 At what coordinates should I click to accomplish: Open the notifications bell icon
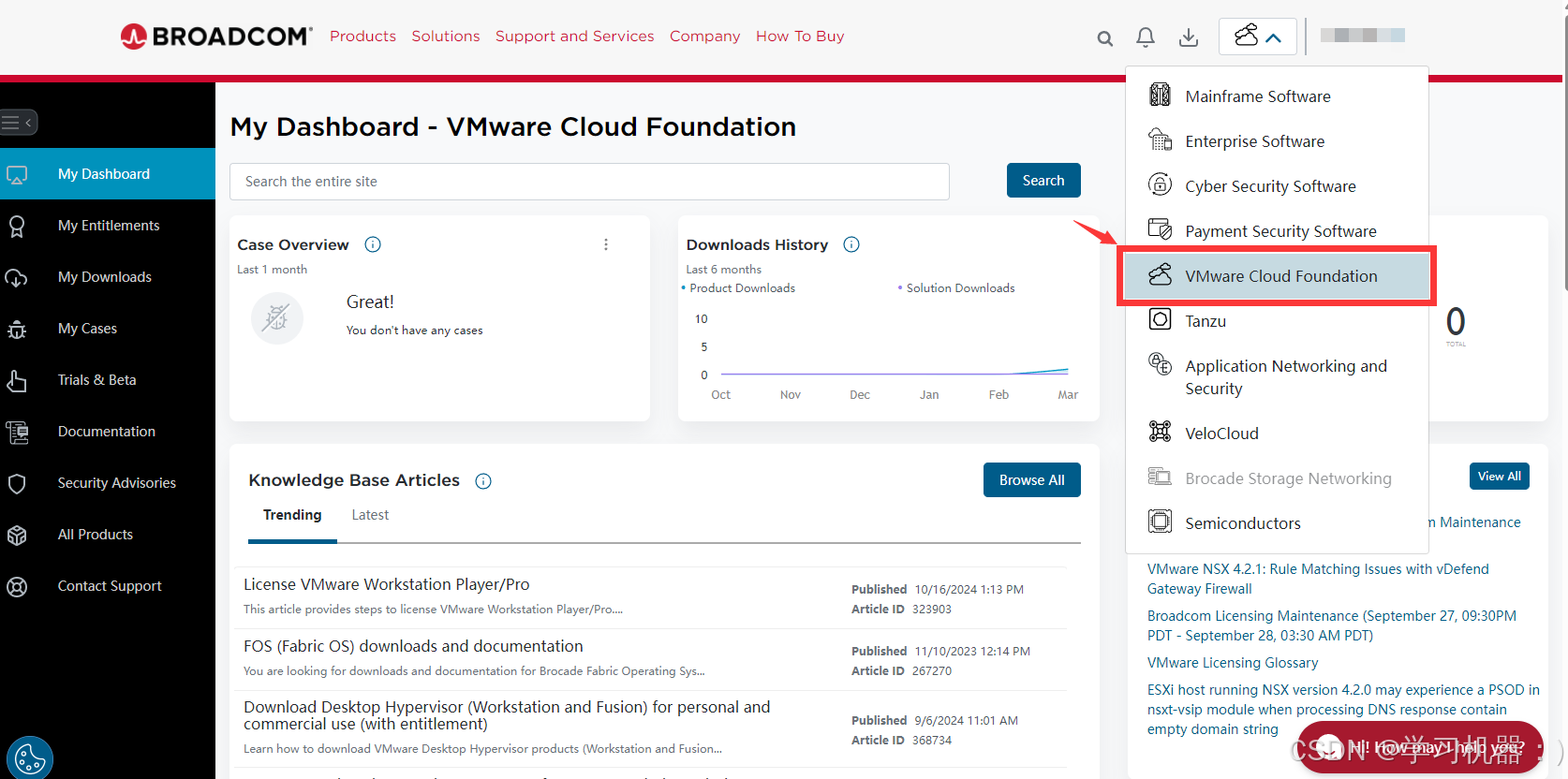click(x=1145, y=37)
